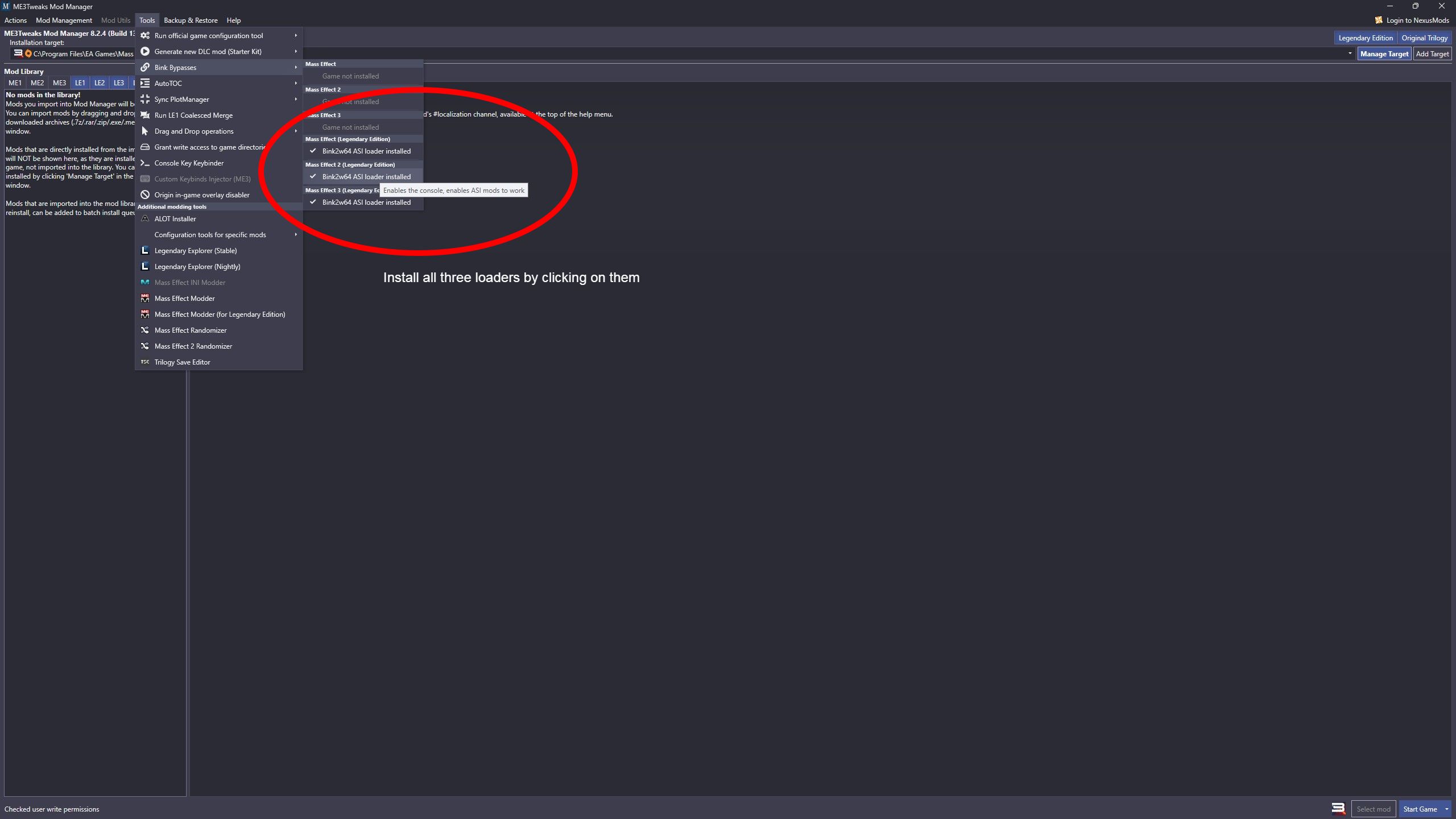This screenshot has width=1456, height=819.
Task: Toggle Bink2w64 ASI loader for LE1
Action: (x=366, y=151)
